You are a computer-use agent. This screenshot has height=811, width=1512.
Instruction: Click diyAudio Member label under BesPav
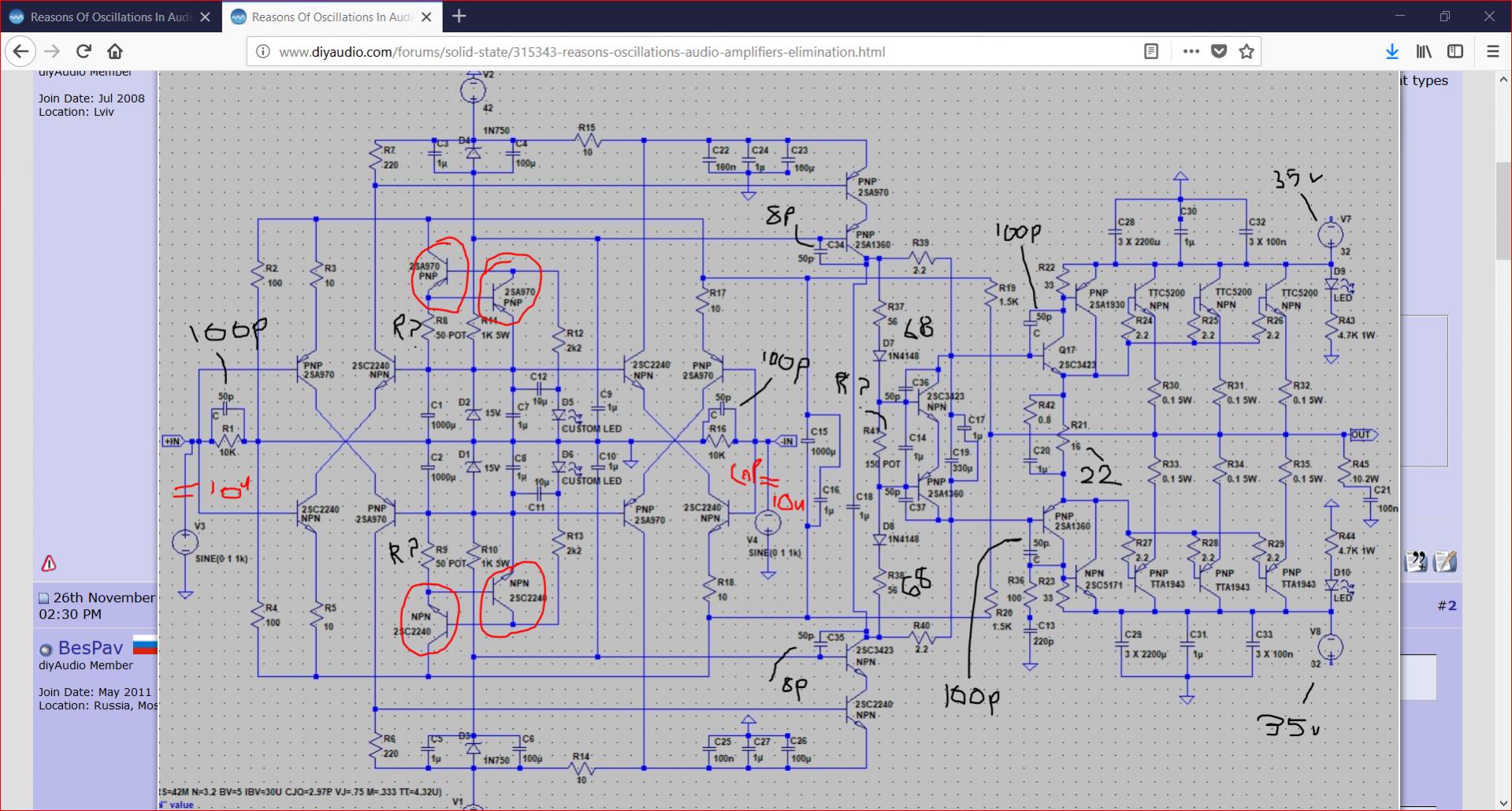coord(86,665)
